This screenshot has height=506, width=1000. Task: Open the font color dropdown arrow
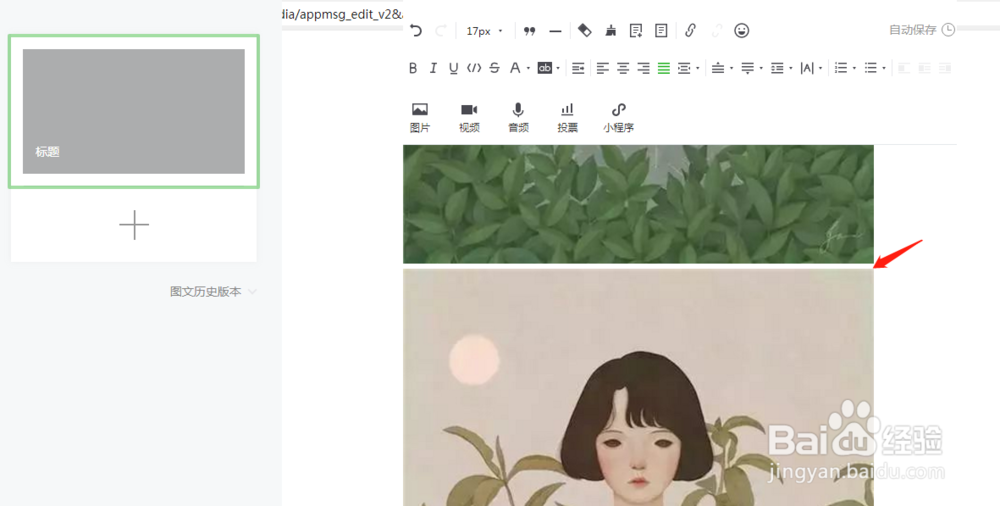point(528,68)
